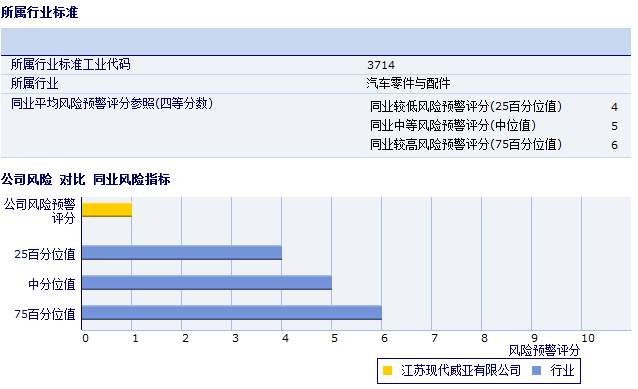Click the 风险预警评分 axis title
Image resolution: width=638 pixels, height=389 pixels.
point(544,350)
